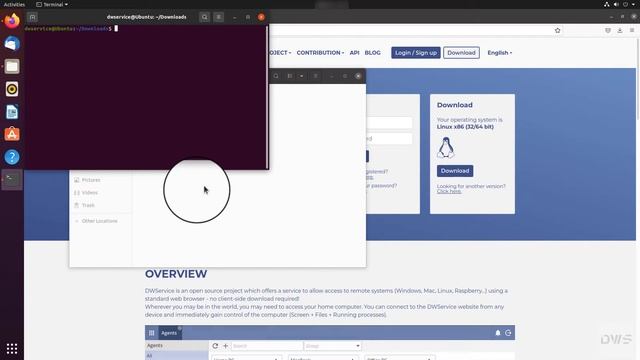Click the first login input field on the webpage
640x360 pixels.
pyautogui.click(x=389, y=122)
